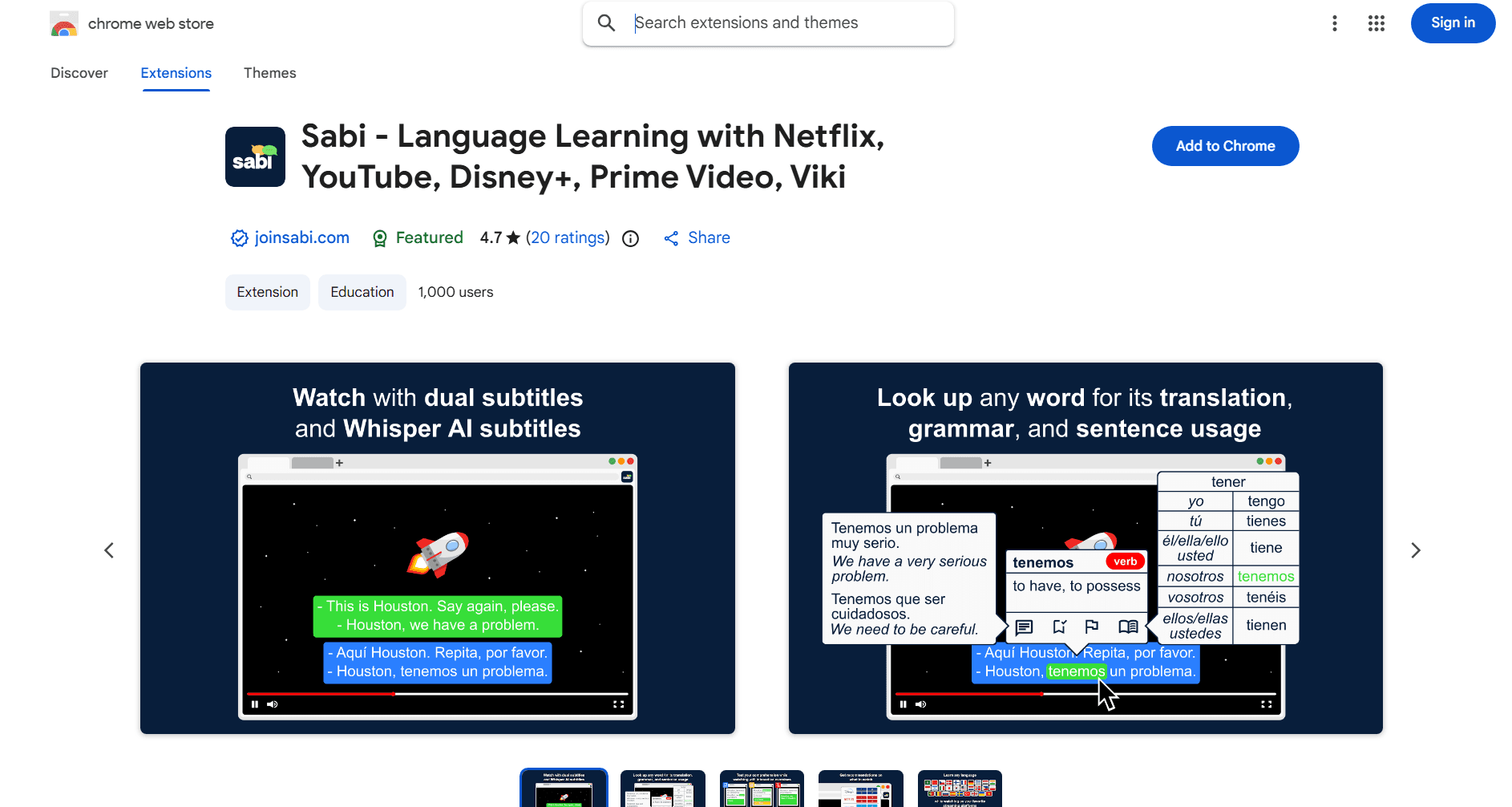Click the search magnifier icon

pyautogui.click(x=607, y=23)
